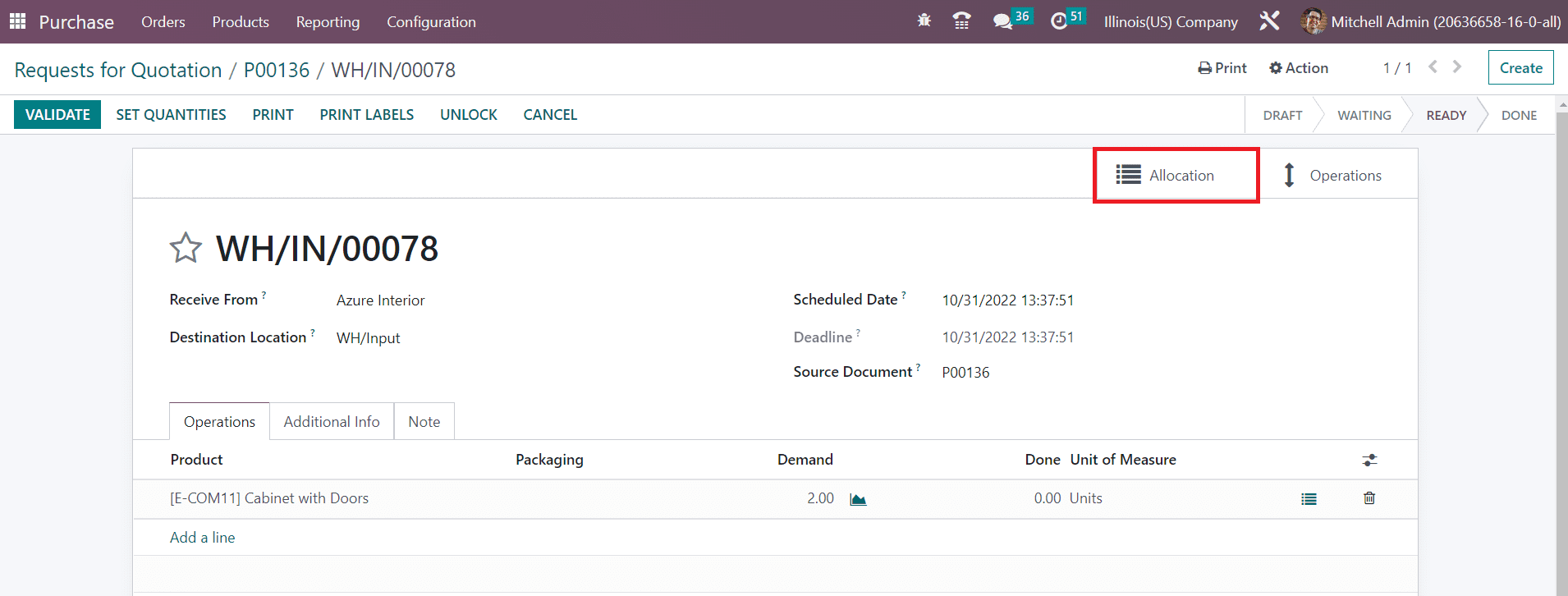Open the Configuration menu
Viewport: 1568px width, 596px height.
431,22
